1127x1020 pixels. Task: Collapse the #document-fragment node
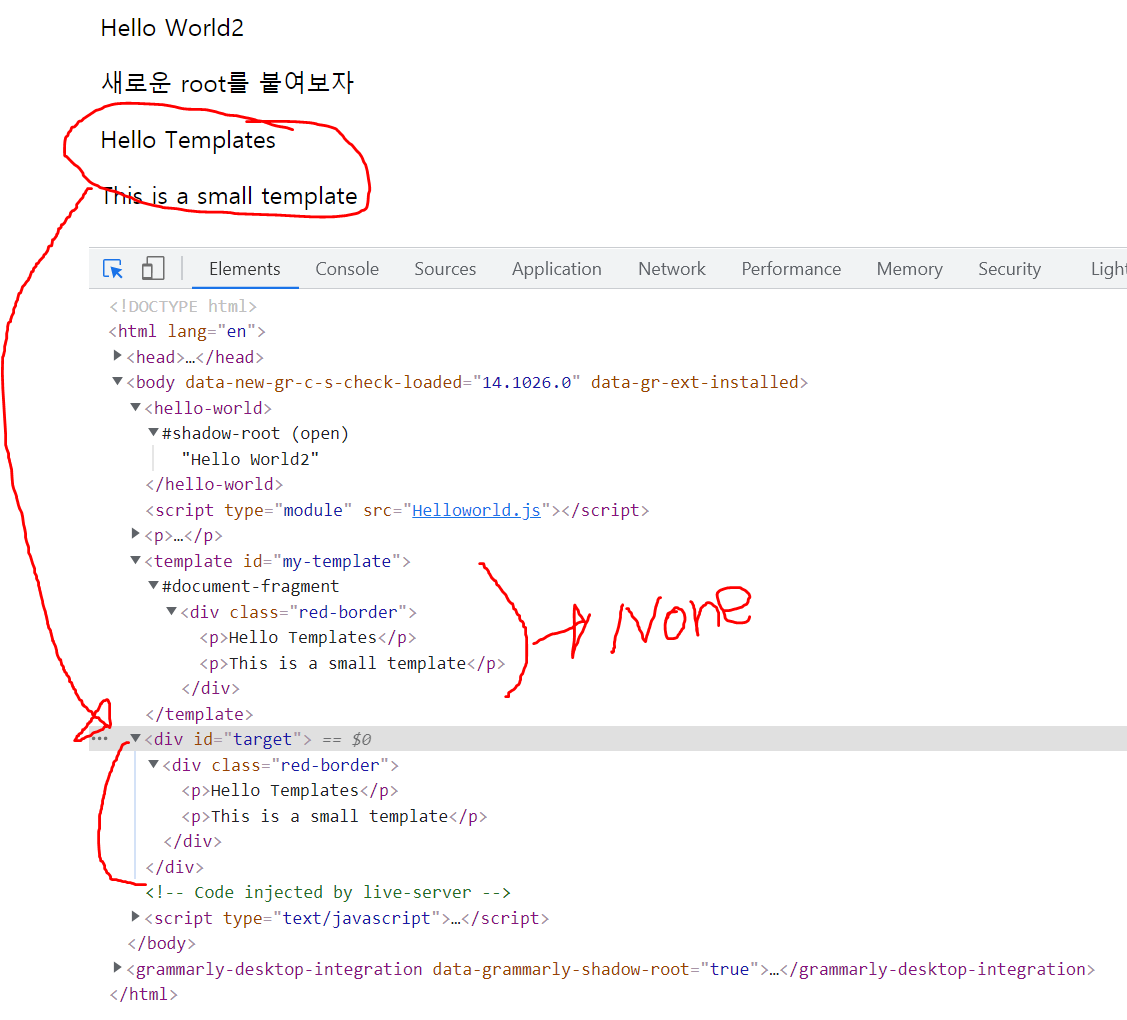click(153, 585)
